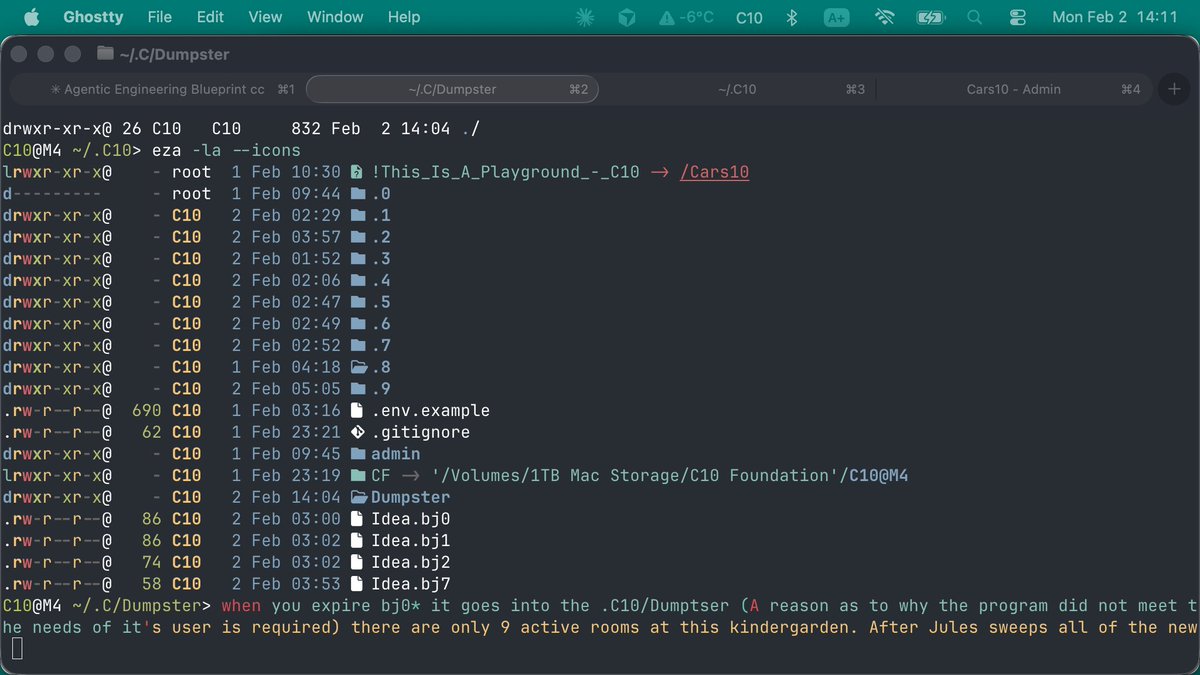Click the .gitignore file name
The image size is (1200, 675).
click(420, 432)
